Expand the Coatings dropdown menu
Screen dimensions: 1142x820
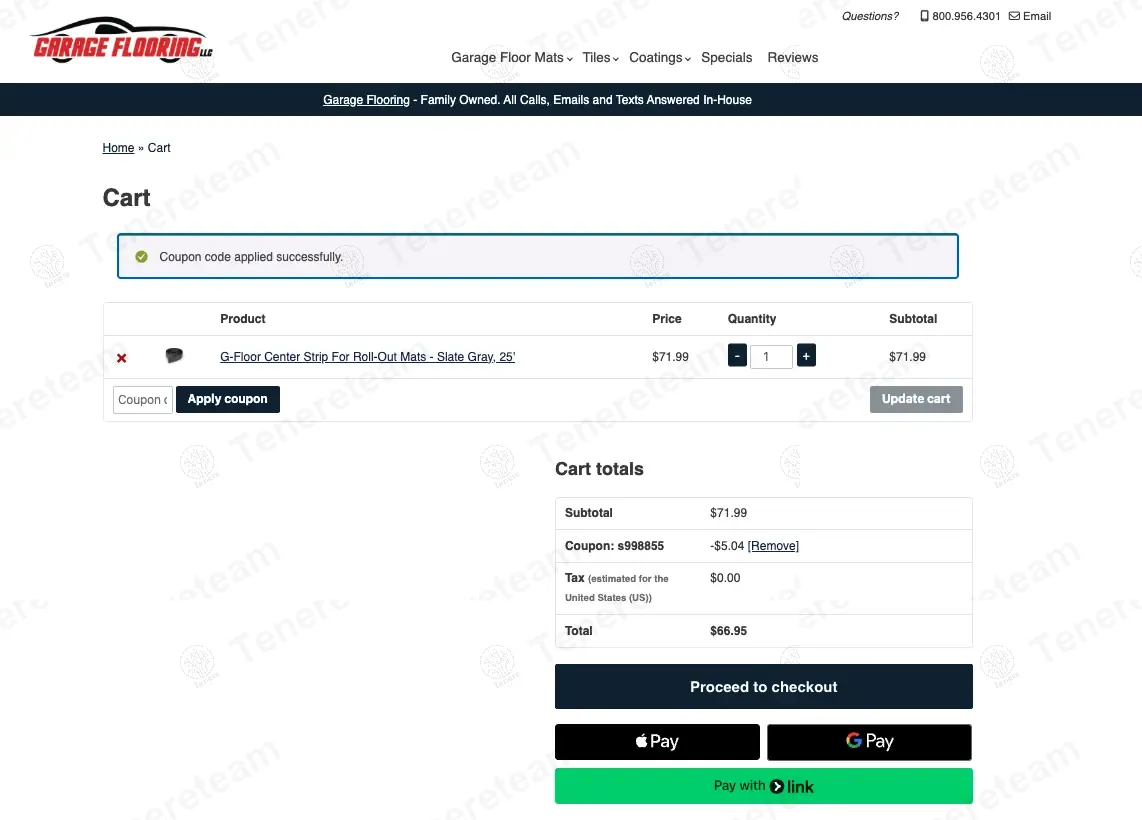(659, 58)
